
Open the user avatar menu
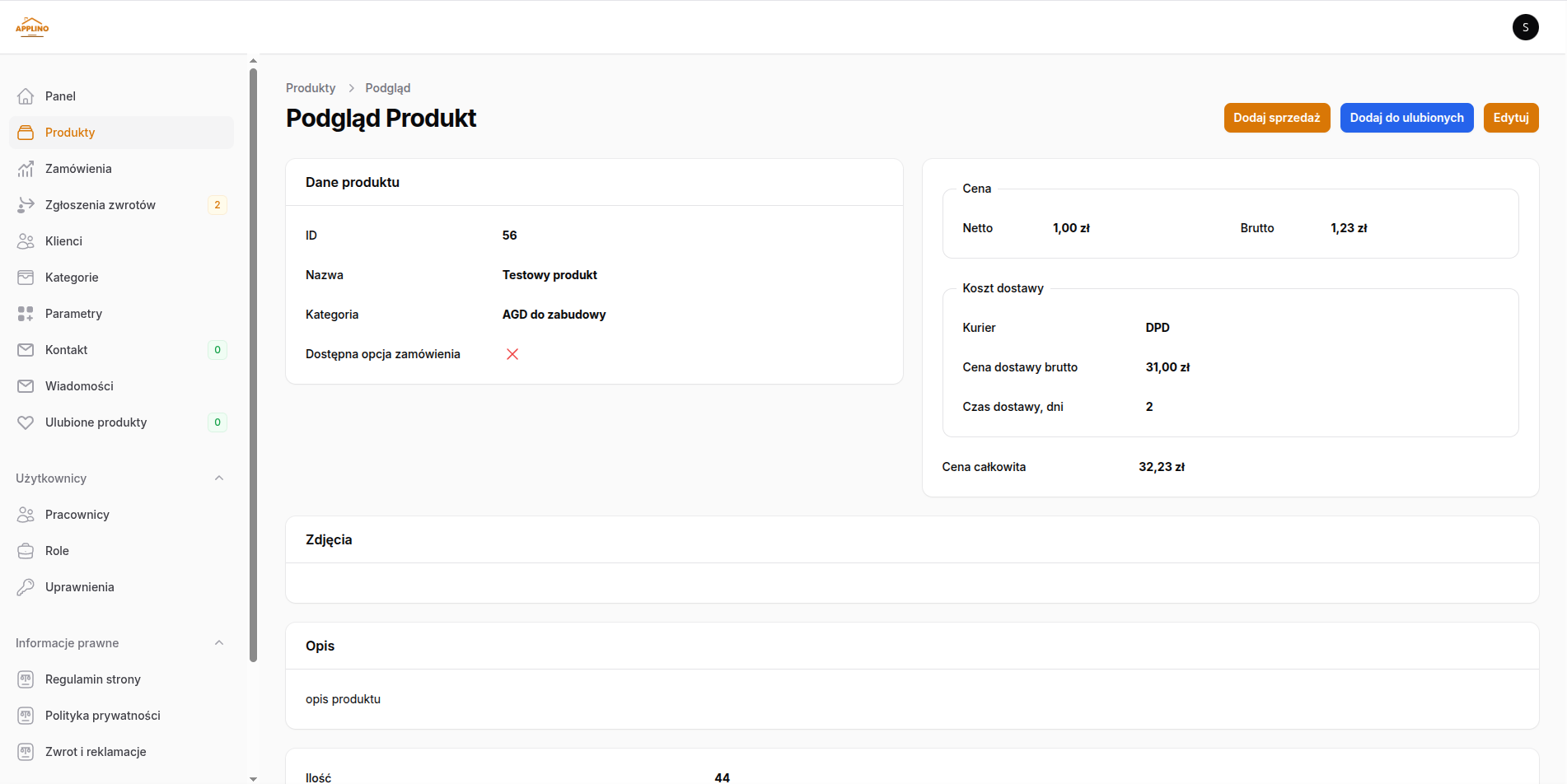(1525, 27)
